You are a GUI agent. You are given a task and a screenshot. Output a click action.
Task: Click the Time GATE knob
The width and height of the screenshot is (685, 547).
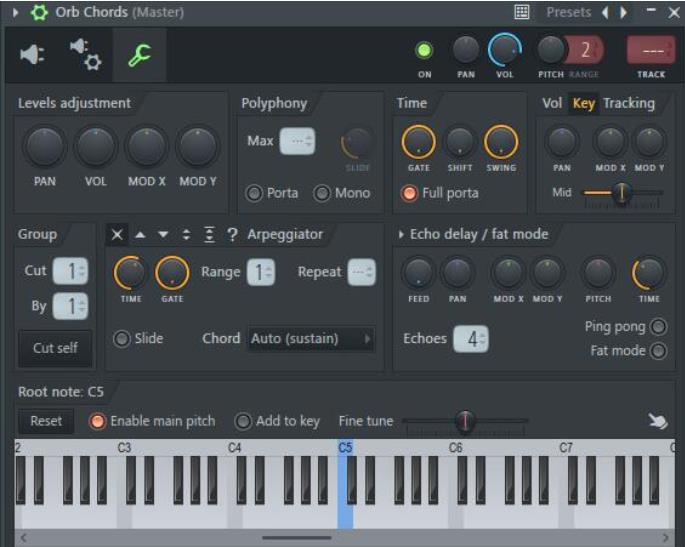tap(418, 142)
